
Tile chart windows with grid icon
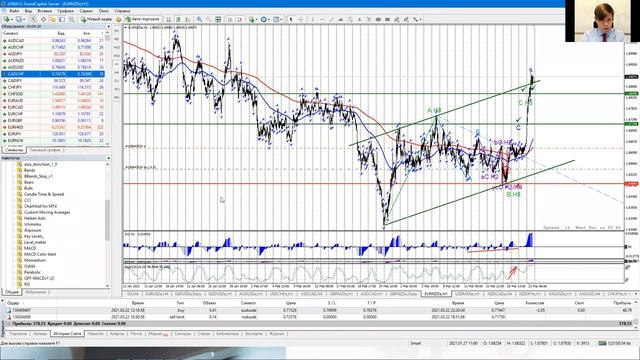(218, 19)
